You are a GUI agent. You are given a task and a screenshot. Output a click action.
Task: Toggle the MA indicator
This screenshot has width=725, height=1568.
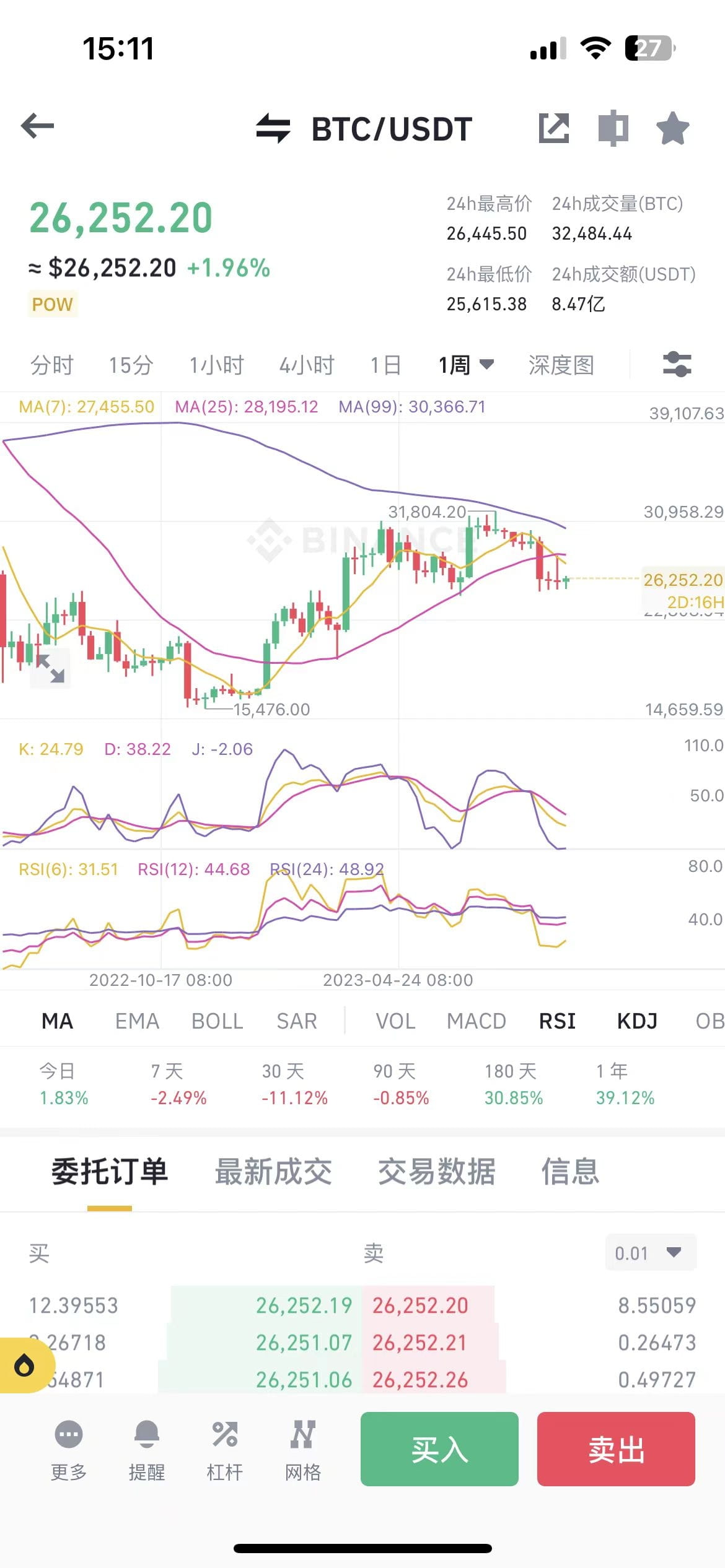pos(57,1021)
